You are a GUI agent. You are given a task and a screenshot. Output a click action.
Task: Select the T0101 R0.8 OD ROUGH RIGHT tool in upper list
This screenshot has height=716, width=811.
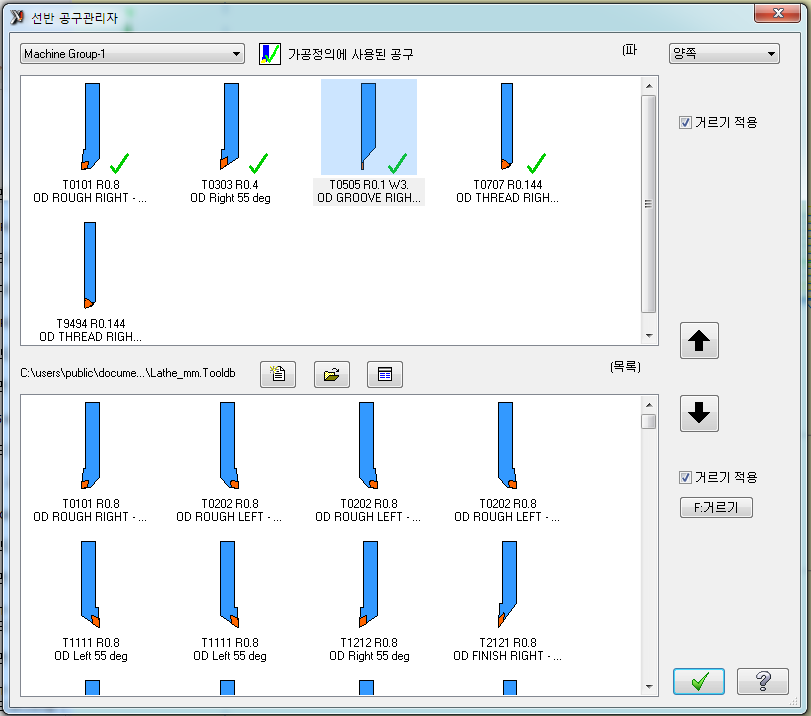90,143
